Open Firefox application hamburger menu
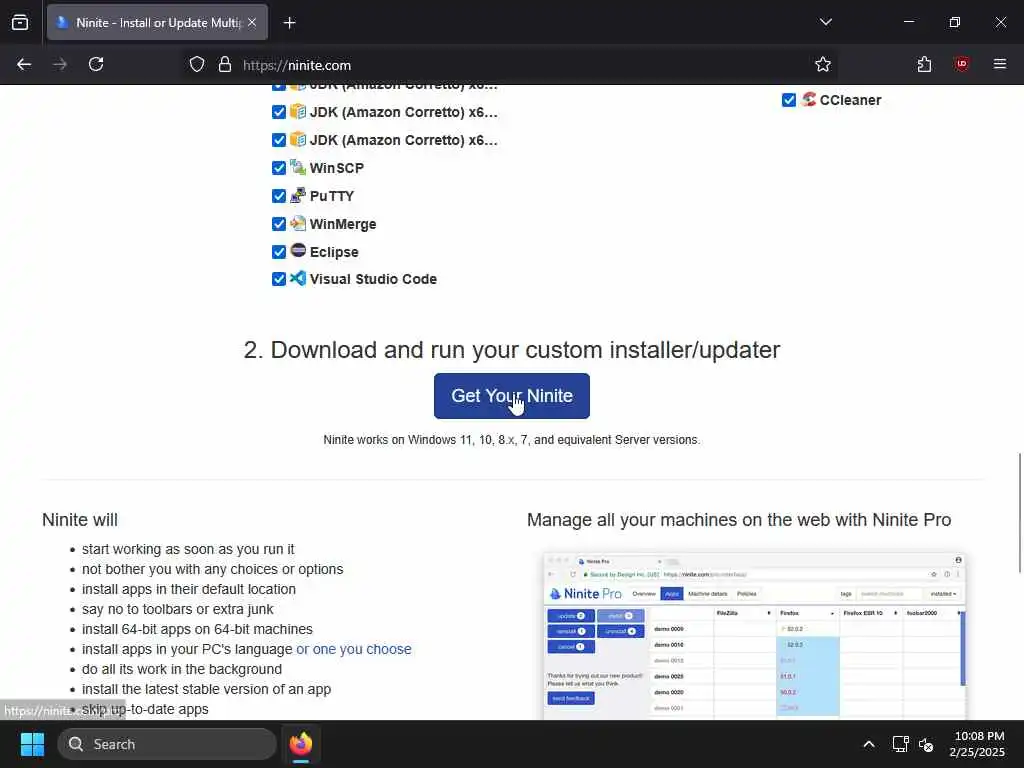 [x=1000, y=64]
